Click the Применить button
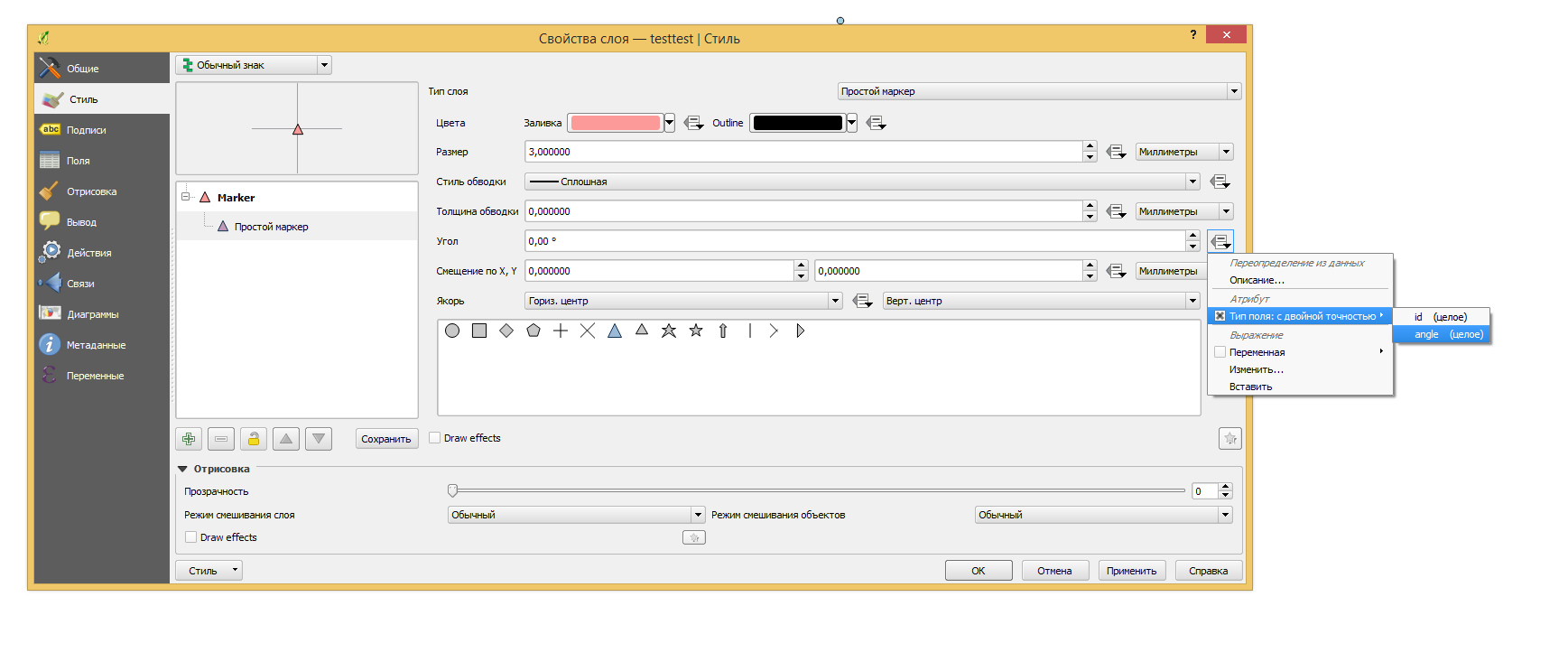 click(1132, 571)
